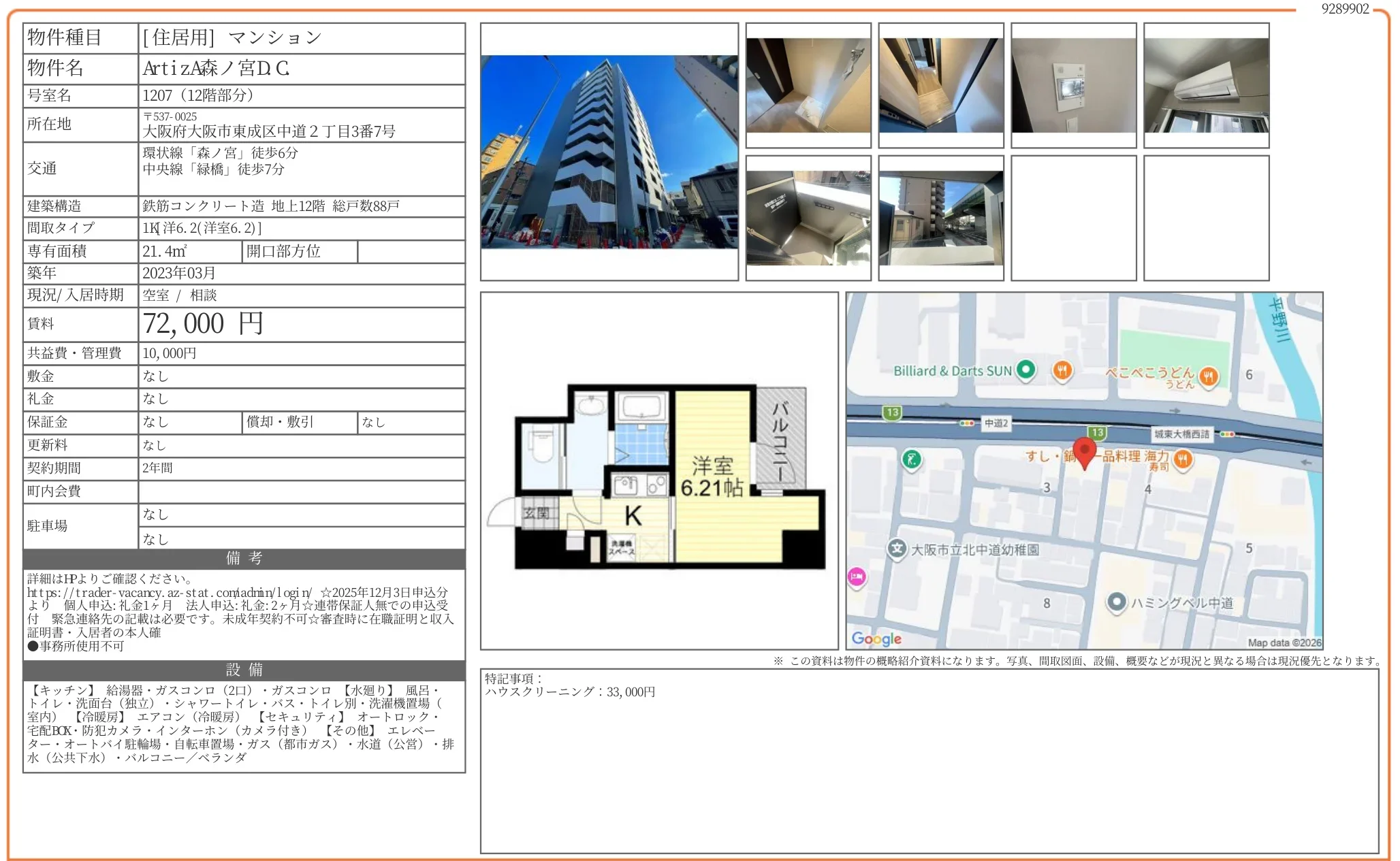1400x861 pixels.
Task: Click the green convenience marker near route 13
Action: (911, 459)
